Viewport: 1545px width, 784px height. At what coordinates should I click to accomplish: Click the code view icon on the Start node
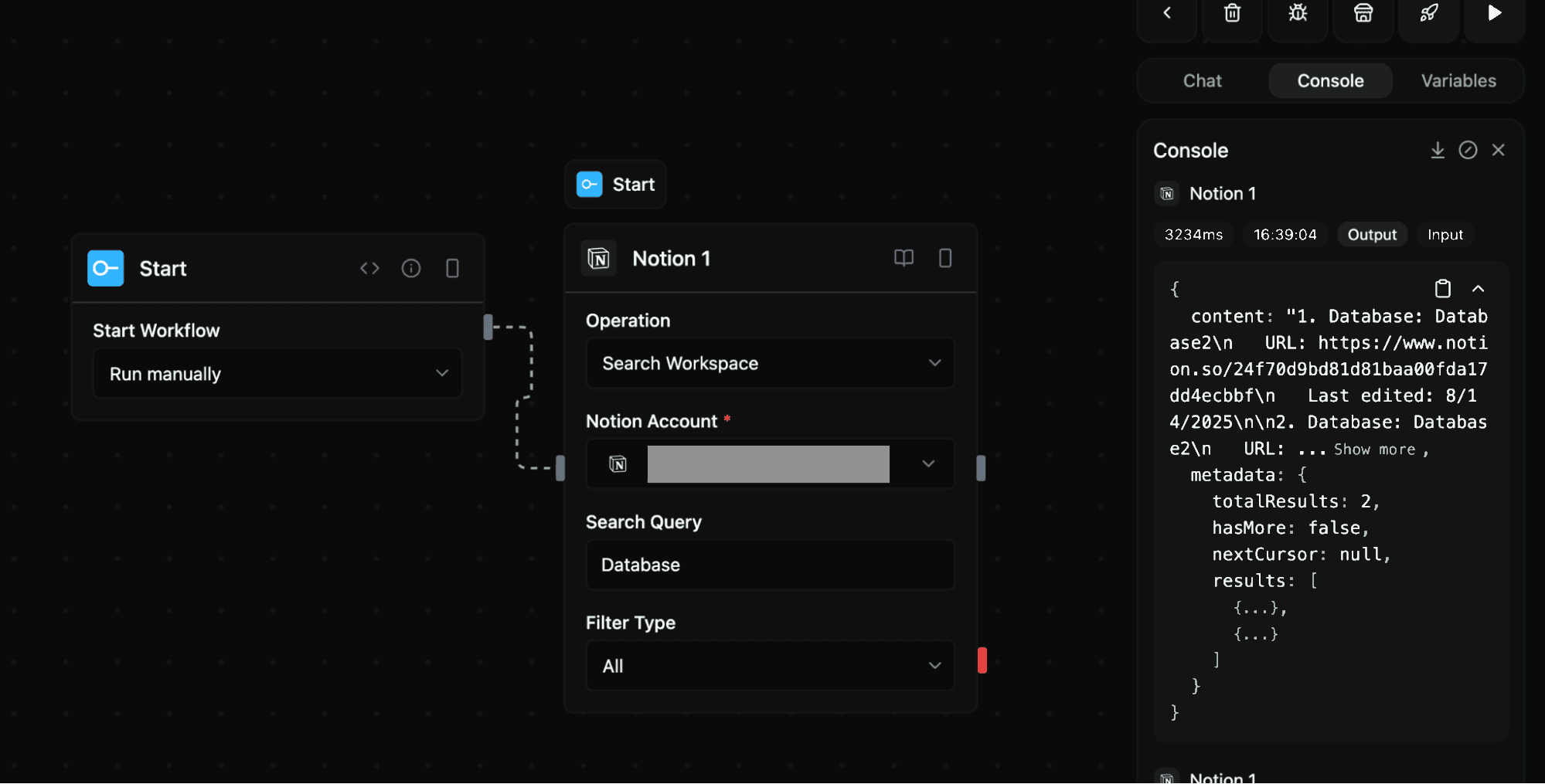click(369, 268)
